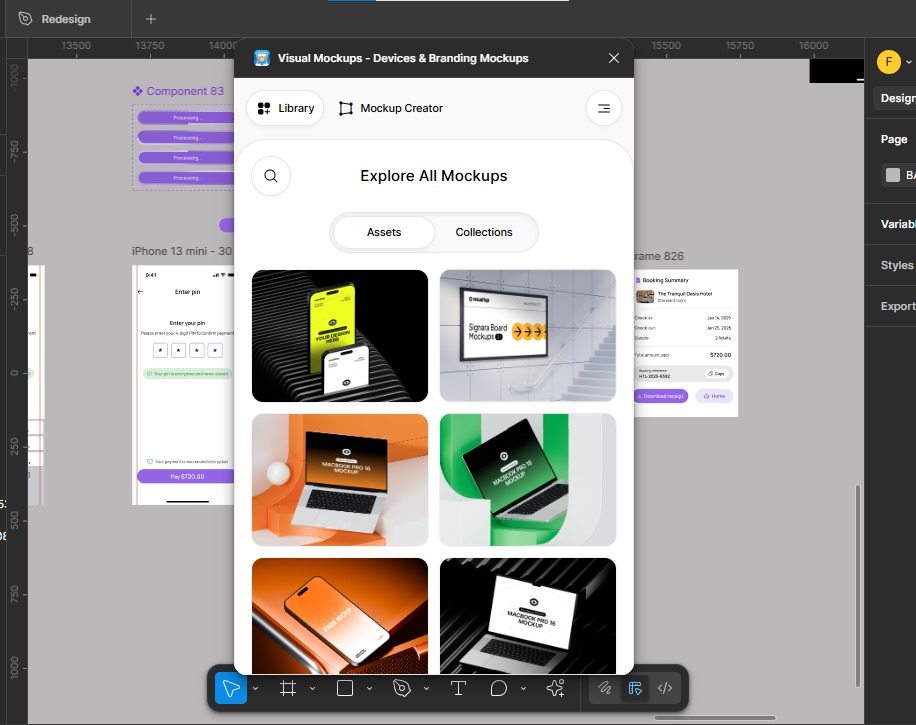Click the Variables section label
The image size is (916, 725).
coord(898,224)
